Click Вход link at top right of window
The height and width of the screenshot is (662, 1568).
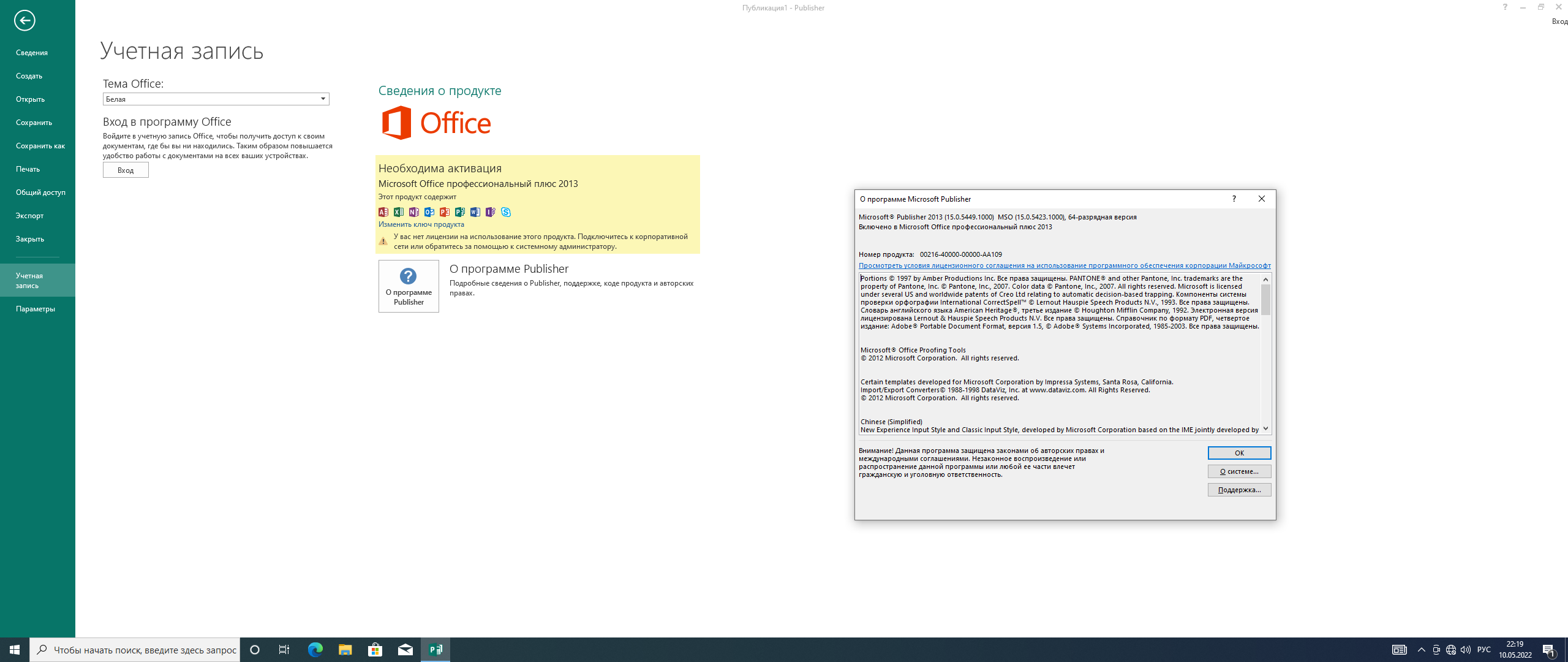1559,21
